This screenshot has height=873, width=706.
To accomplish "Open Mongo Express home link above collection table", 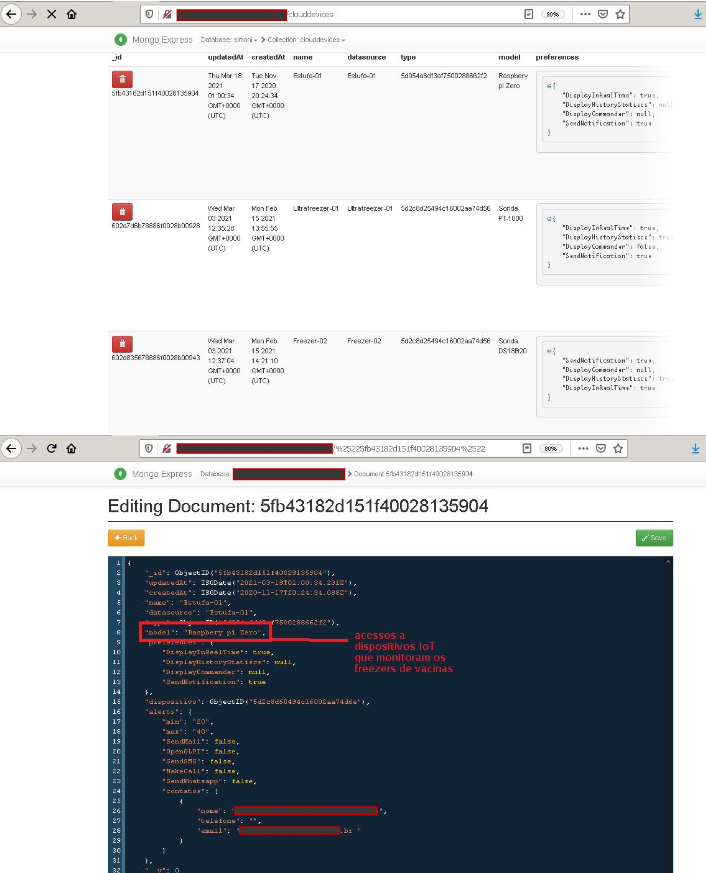I will pos(162,40).
